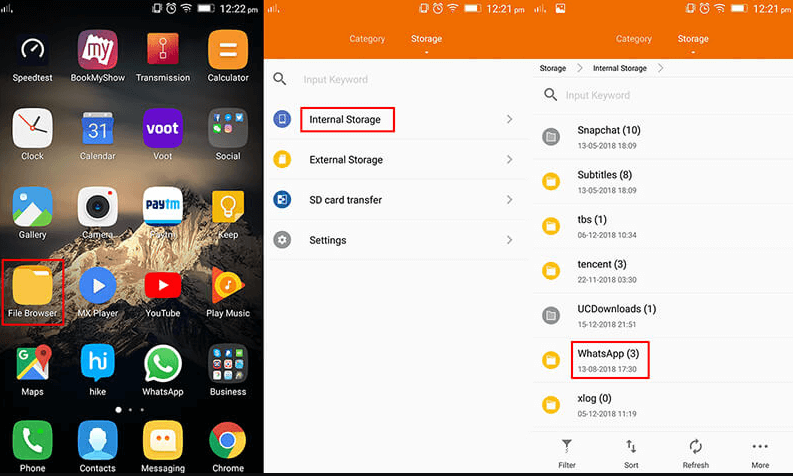The image size is (793, 476).
Task: Open Settings entry in file manager
Action: [394, 240]
